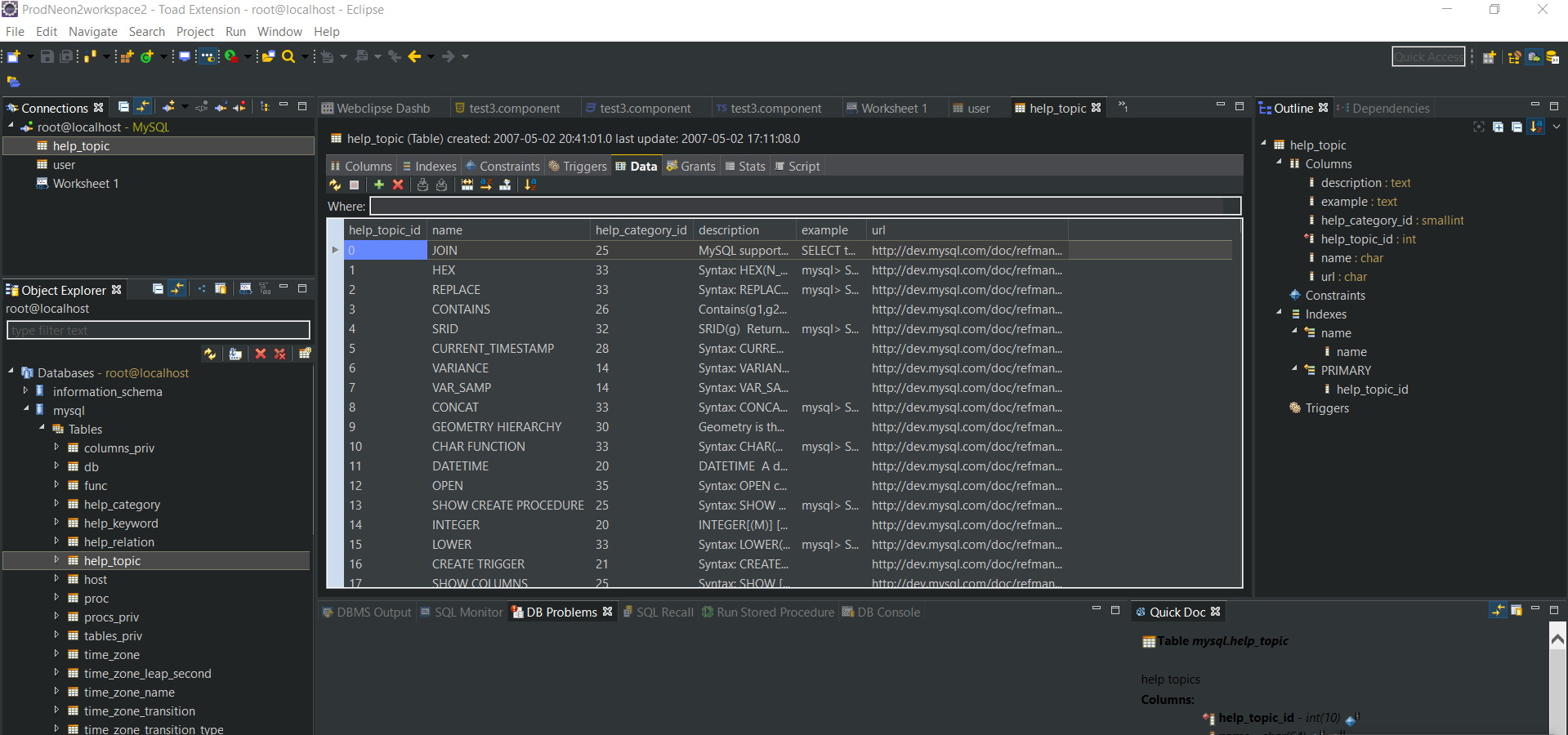Sort by the help_category_id column header
Screen dimensions: 1568x735
pyautogui.click(x=641, y=230)
